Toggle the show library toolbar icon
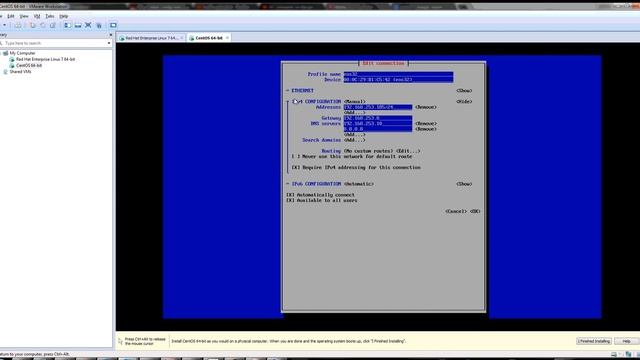The image size is (640, 360). [67, 25]
